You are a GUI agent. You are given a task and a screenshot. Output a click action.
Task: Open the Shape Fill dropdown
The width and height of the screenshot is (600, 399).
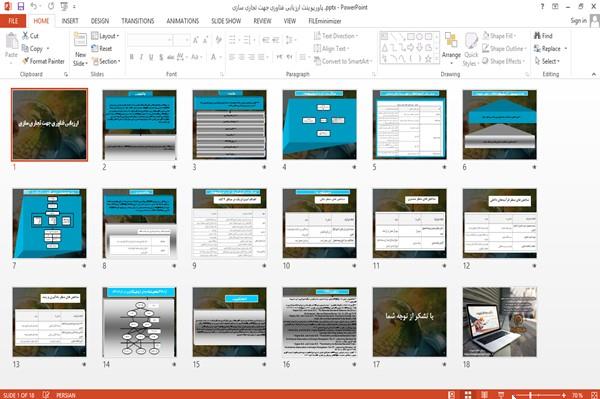(x=499, y=36)
